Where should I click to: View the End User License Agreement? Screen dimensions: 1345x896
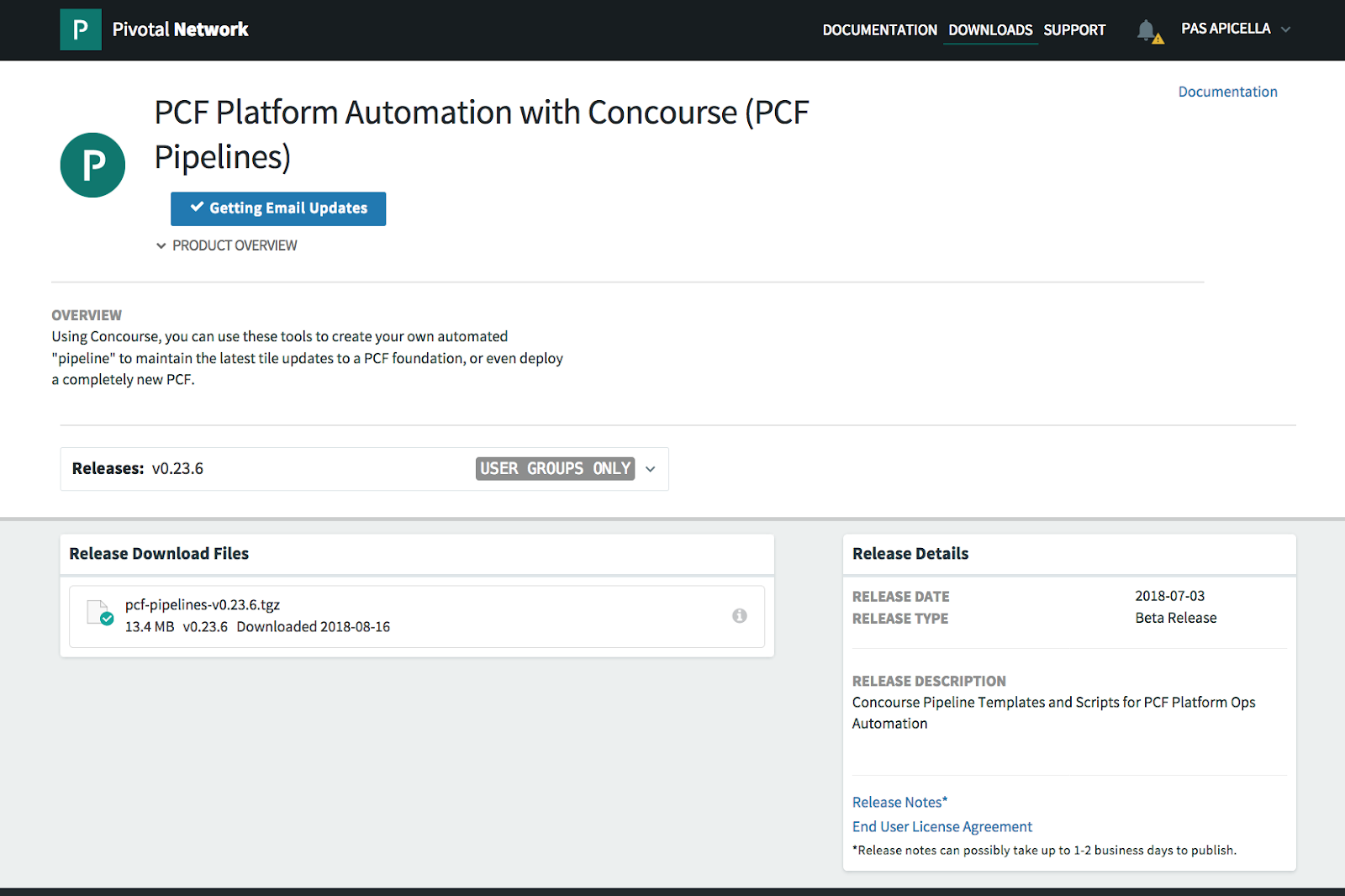coord(941,826)
